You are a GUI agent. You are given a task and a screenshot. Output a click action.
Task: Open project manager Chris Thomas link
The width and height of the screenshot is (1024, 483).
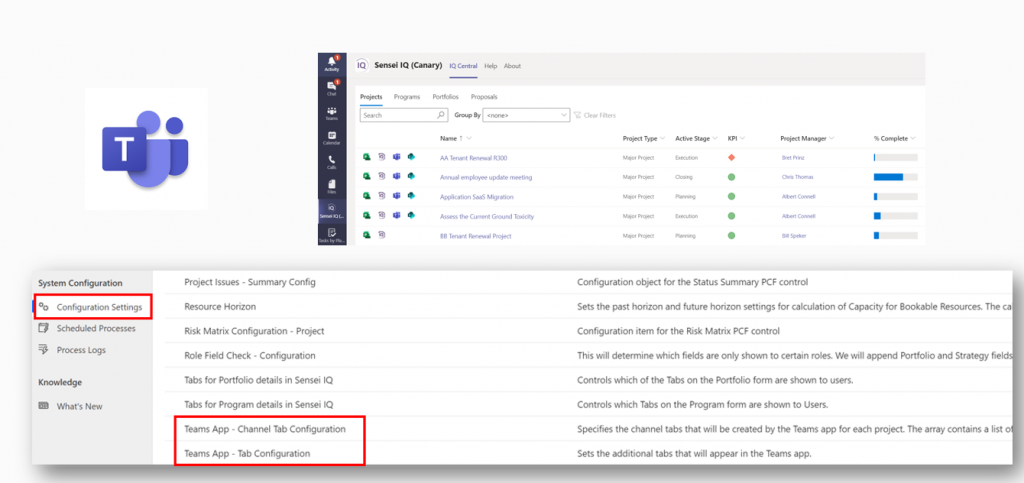[x=795, y=178]
